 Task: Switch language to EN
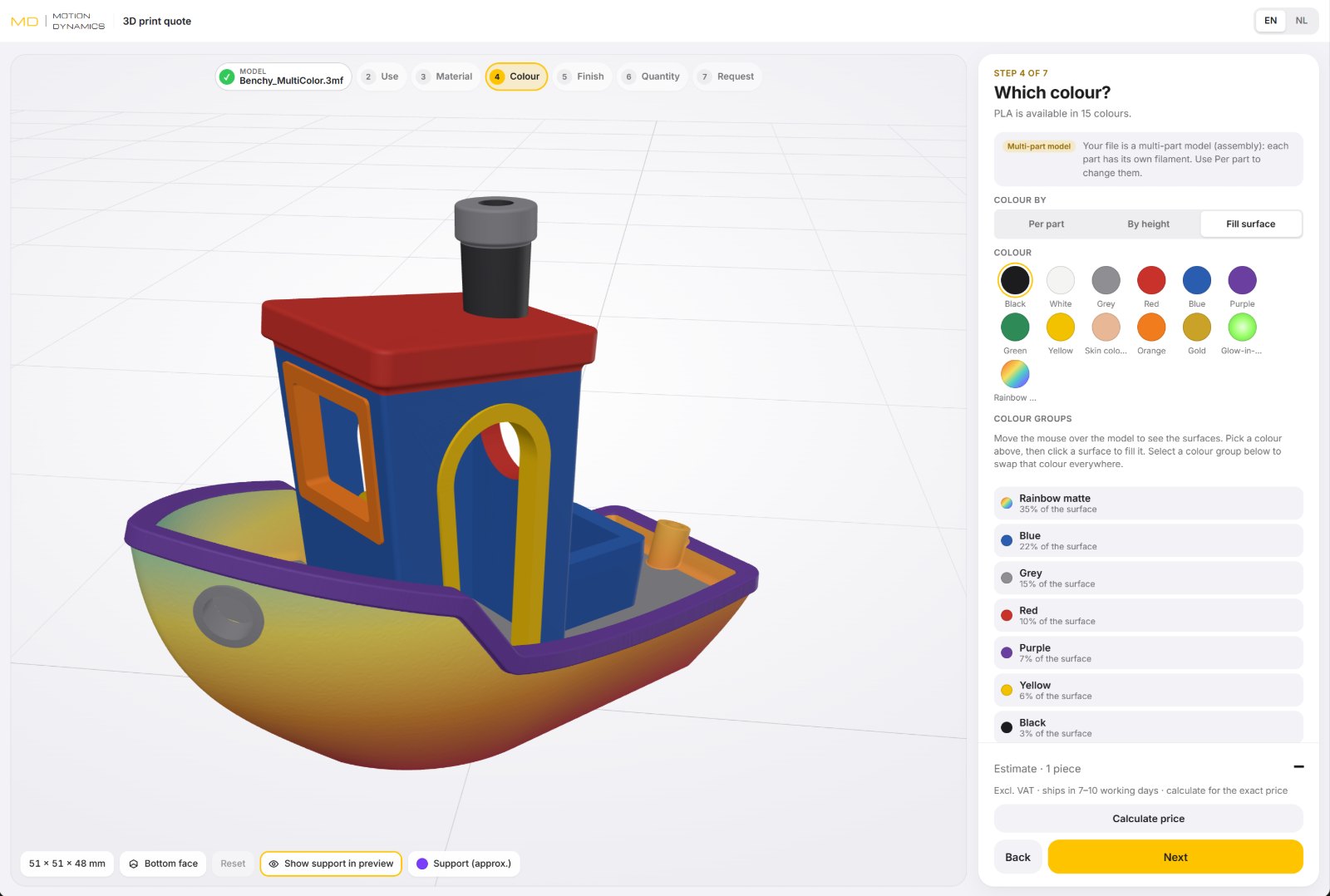[1270, 21]
